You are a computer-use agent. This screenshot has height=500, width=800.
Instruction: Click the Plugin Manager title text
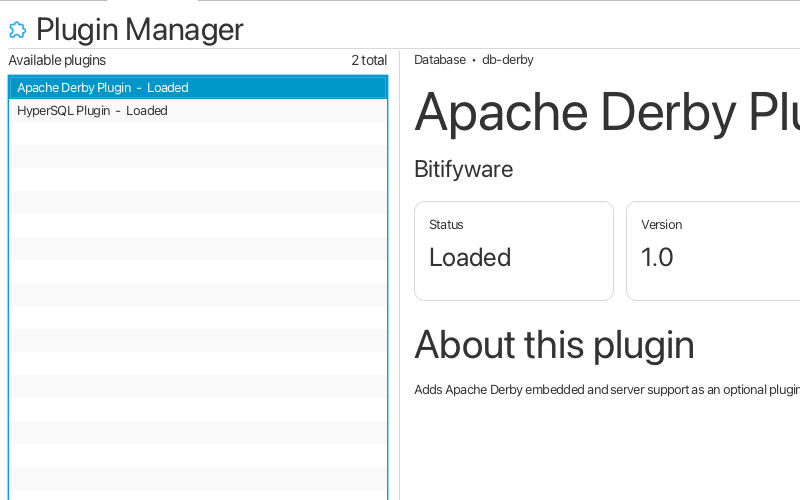tap(140, 30)
